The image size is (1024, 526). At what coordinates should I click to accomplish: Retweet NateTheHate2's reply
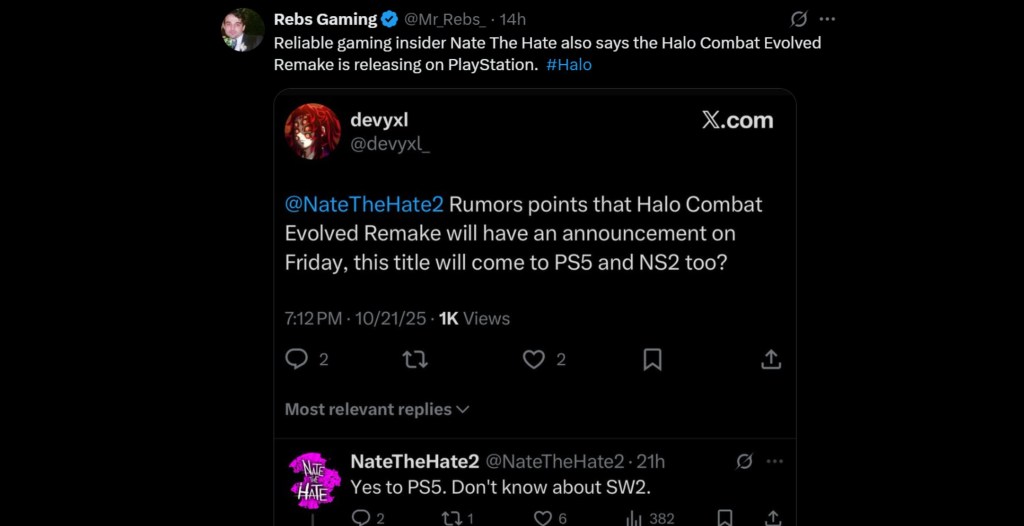[x=452, y=518]
